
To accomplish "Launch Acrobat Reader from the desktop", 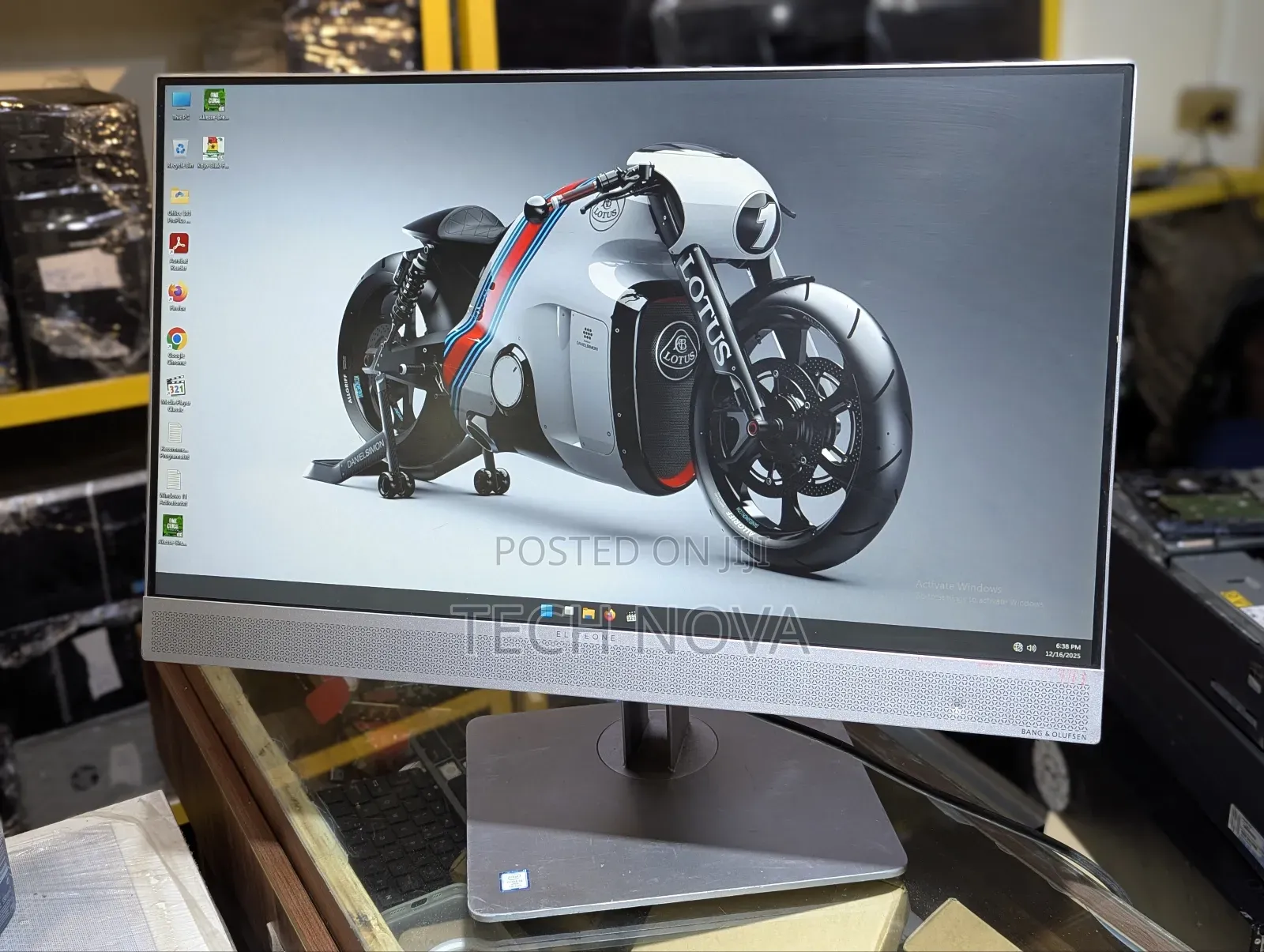I will click(x=179, y=251).
